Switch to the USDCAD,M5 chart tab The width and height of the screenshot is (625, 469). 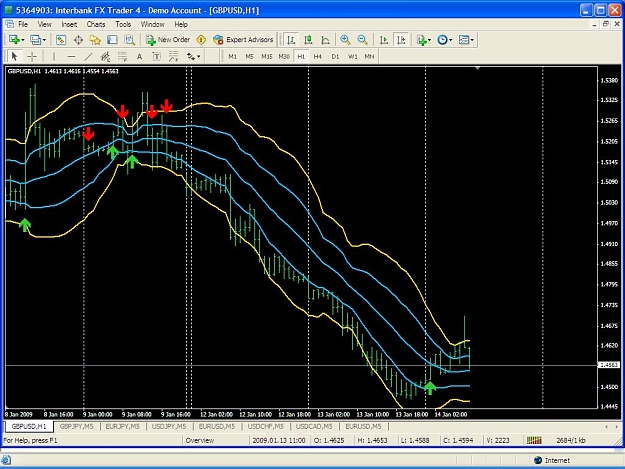tap(314, 426)
